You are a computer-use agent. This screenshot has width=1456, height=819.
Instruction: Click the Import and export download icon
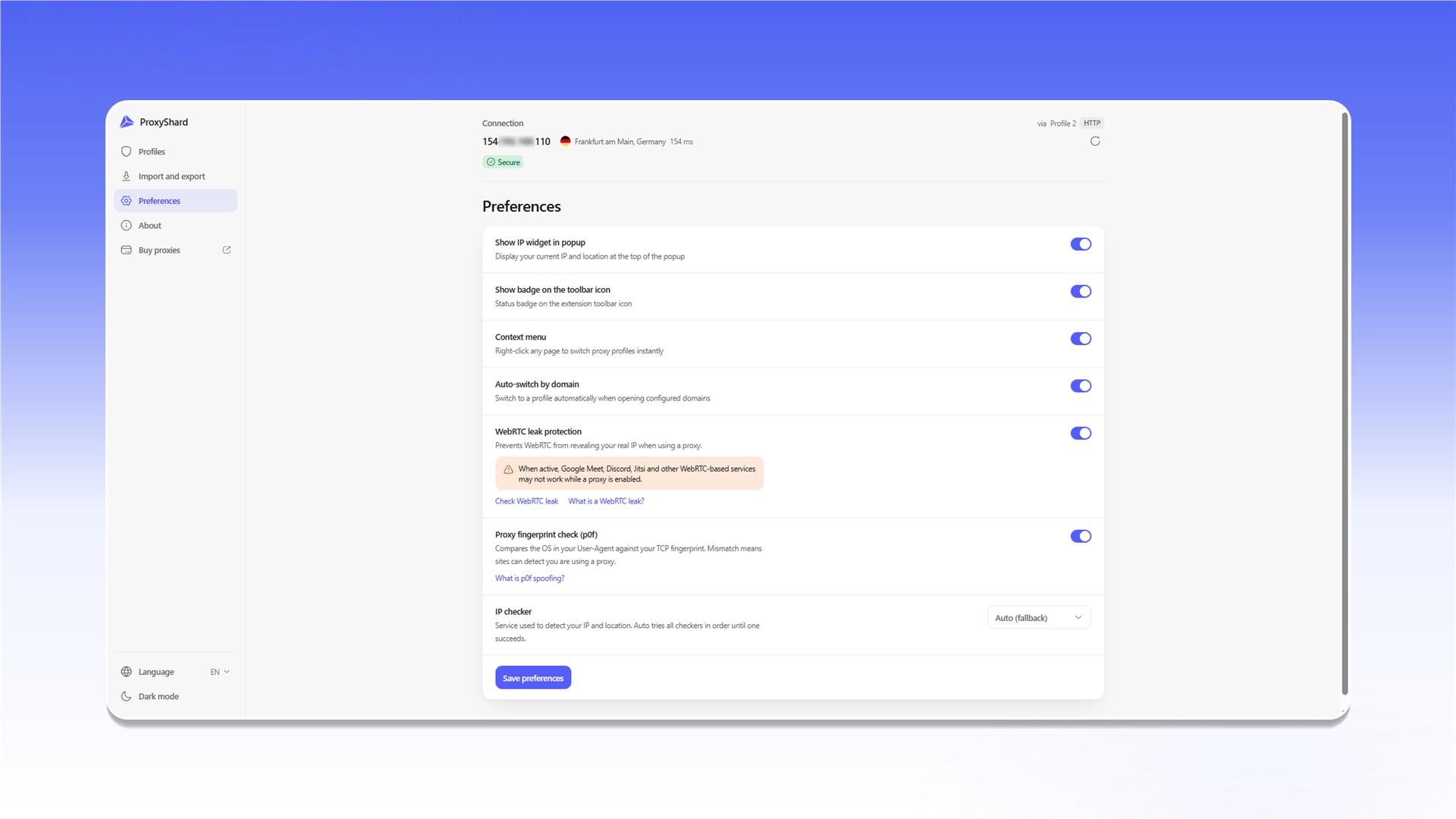[x=127, y=176]
